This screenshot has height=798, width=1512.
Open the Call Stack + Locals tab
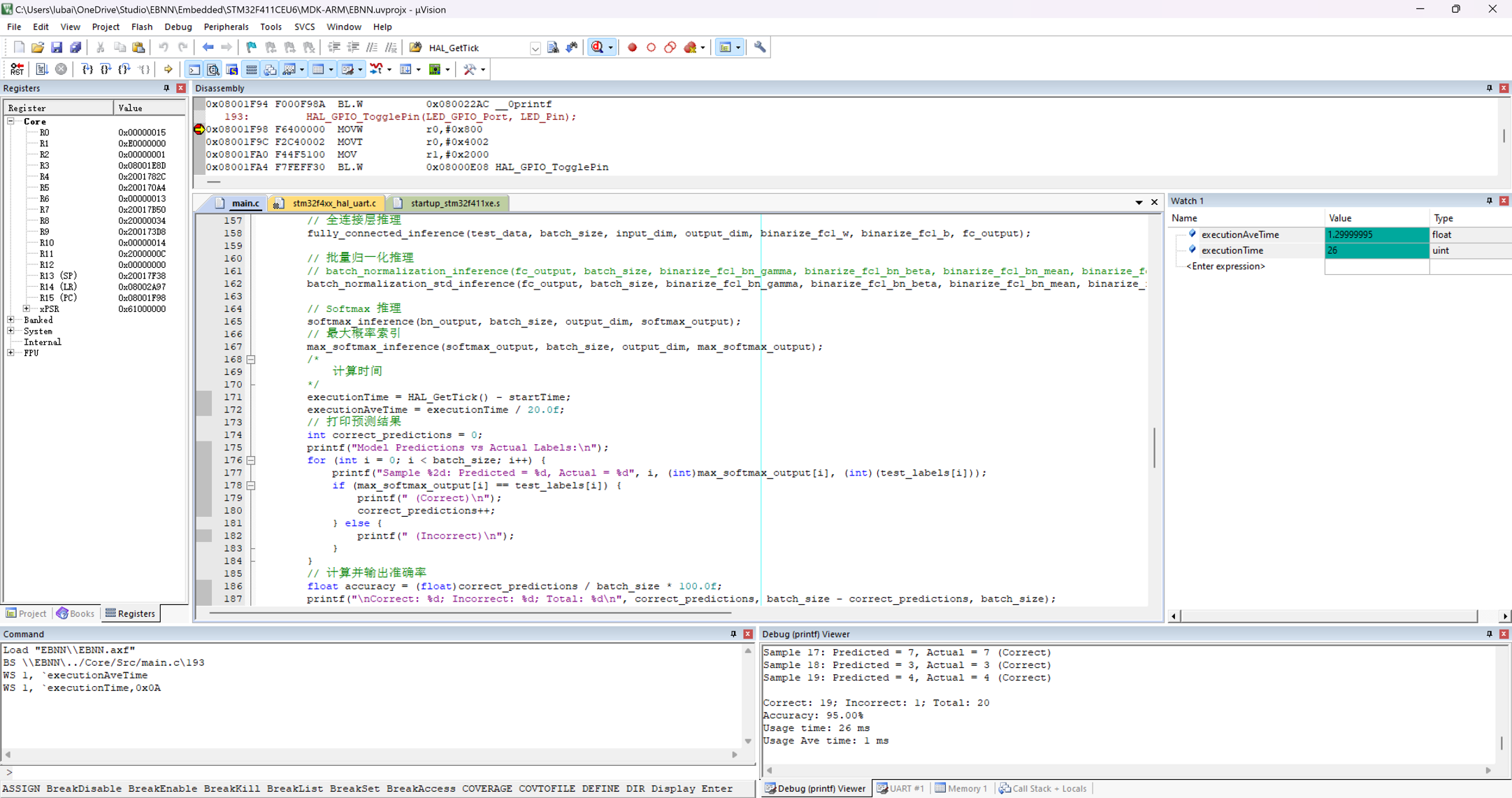1042,788
